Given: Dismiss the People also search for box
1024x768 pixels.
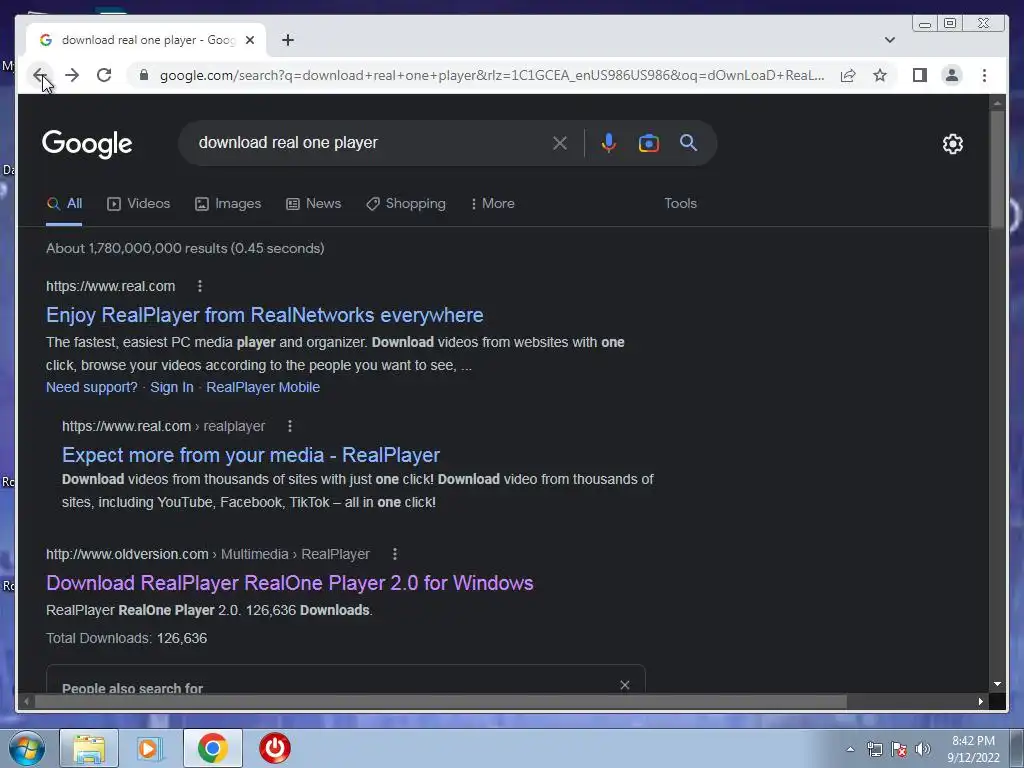Looking at the screenshot, I should click(x=625, y=684).
